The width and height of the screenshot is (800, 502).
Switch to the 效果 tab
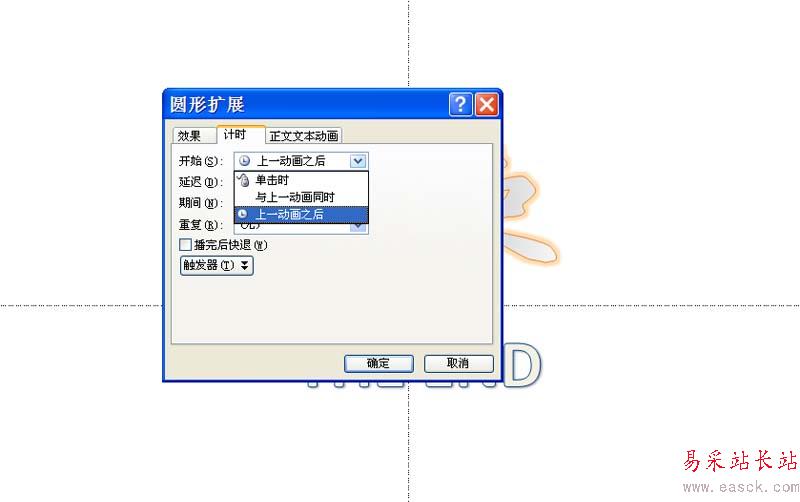coord(189,136)
